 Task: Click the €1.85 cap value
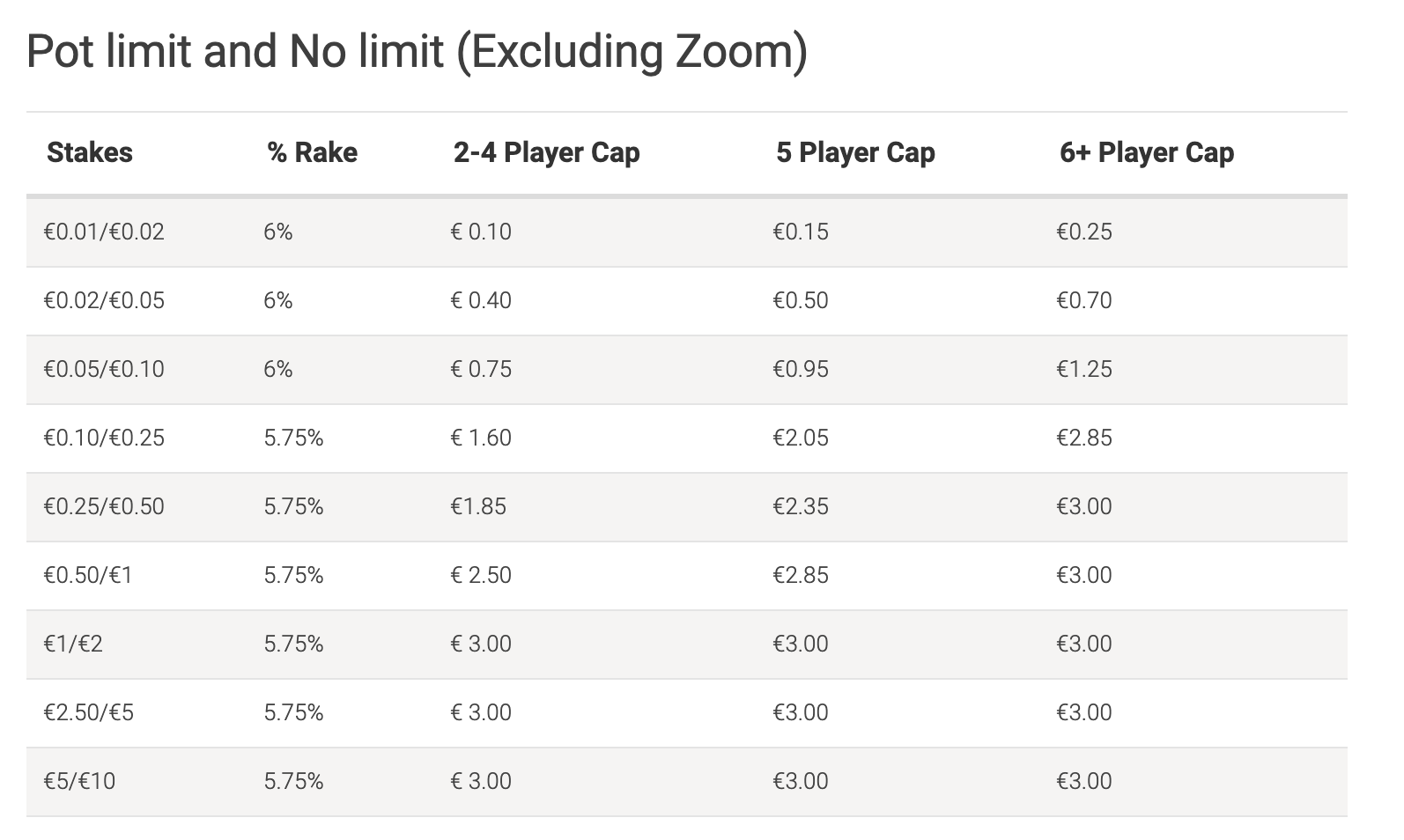coord(478,506)
